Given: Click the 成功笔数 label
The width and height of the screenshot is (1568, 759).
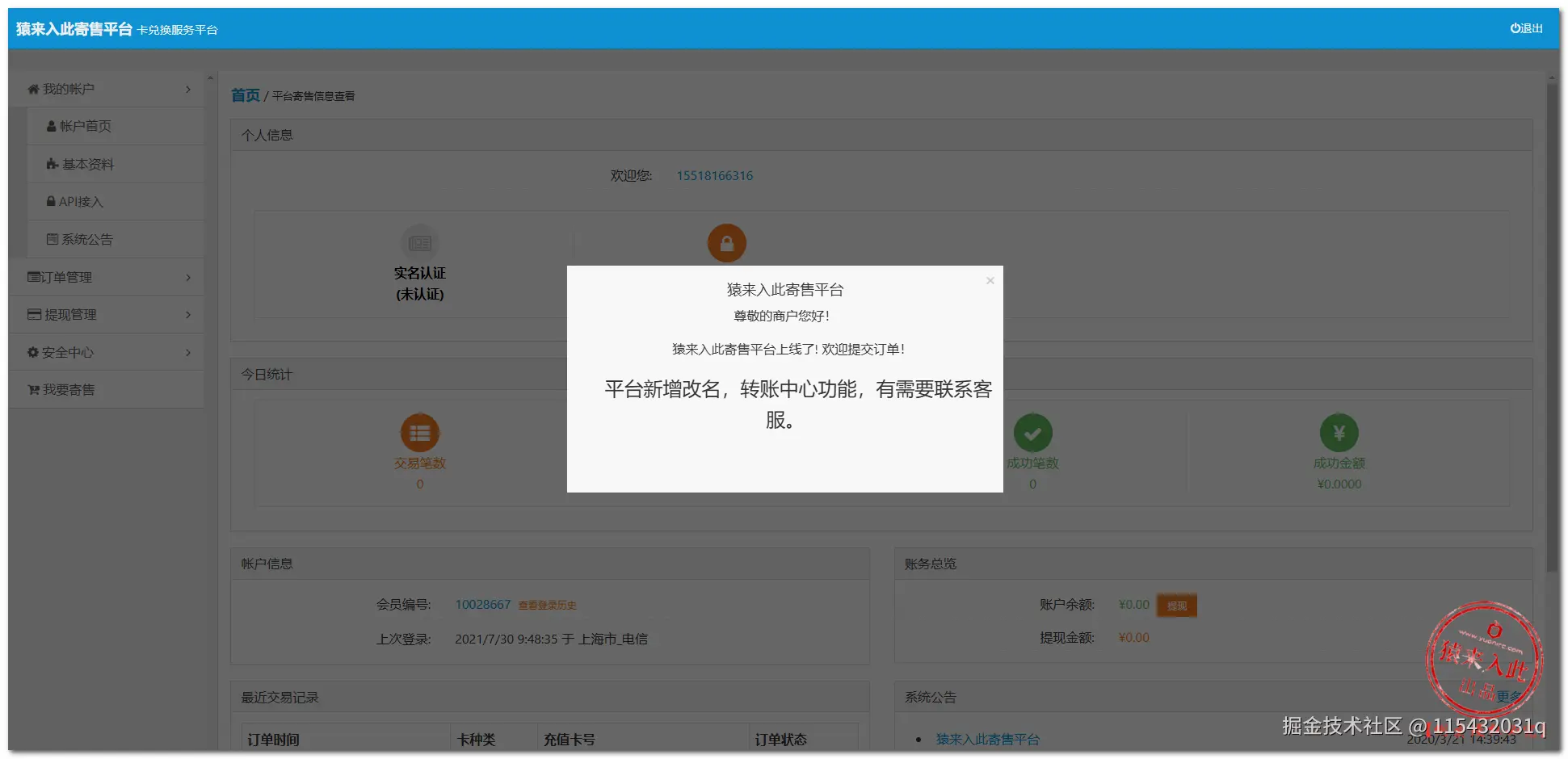Looking at the screenshot, I should pos(1033,463).
